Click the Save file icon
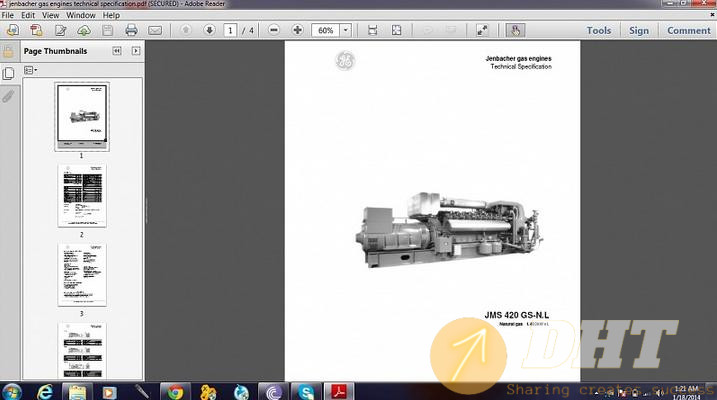Image resolution: width=717 pixels, height=400 pixels. point(107,30)
